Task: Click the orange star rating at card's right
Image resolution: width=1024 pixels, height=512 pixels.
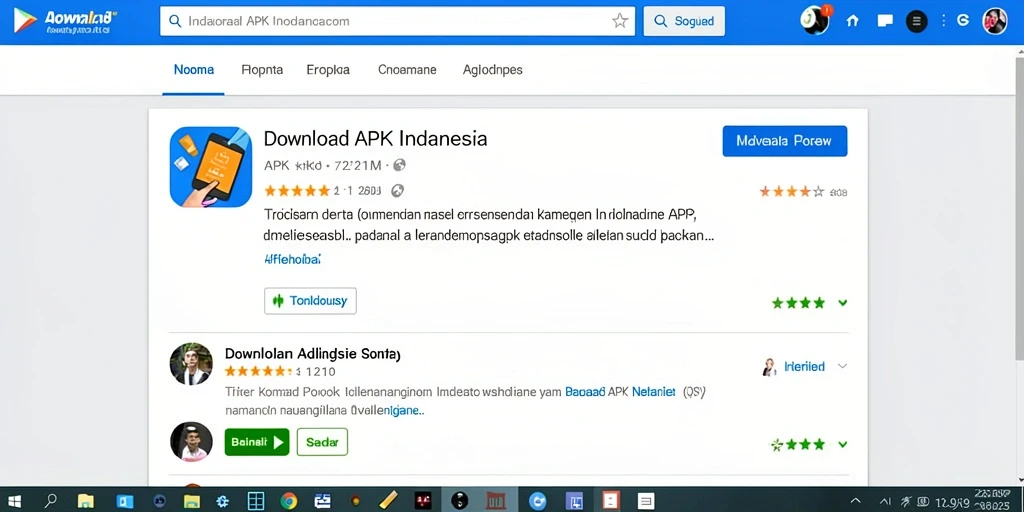Action: click(x=792, y=192)
